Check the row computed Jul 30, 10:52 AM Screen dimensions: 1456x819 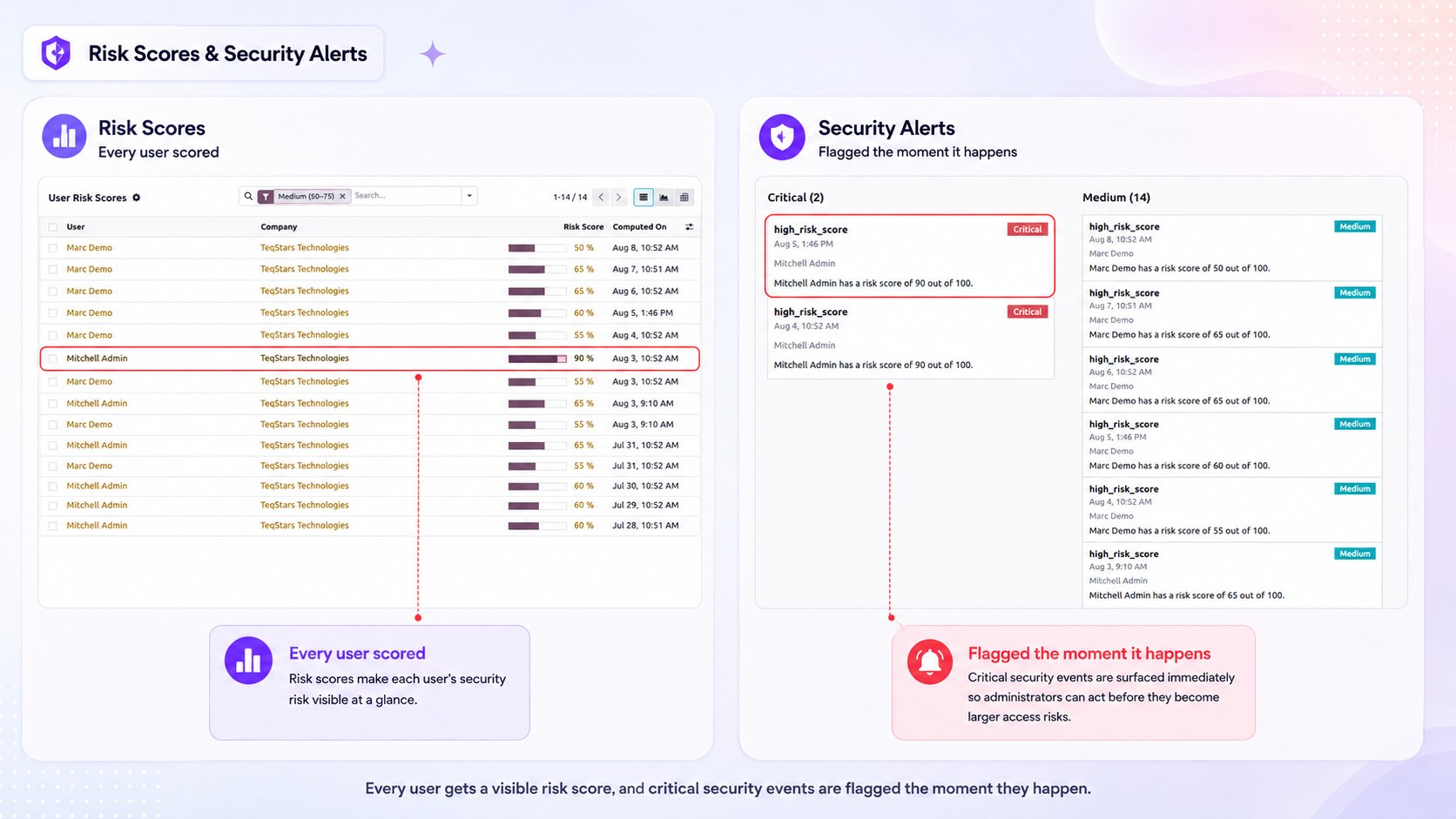[53, 487]
